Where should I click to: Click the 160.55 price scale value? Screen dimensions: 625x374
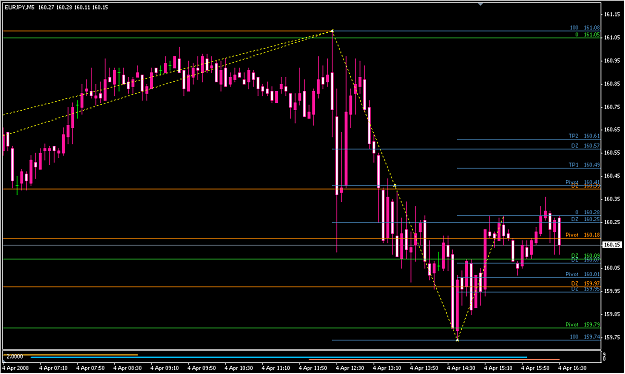point(612,153)
